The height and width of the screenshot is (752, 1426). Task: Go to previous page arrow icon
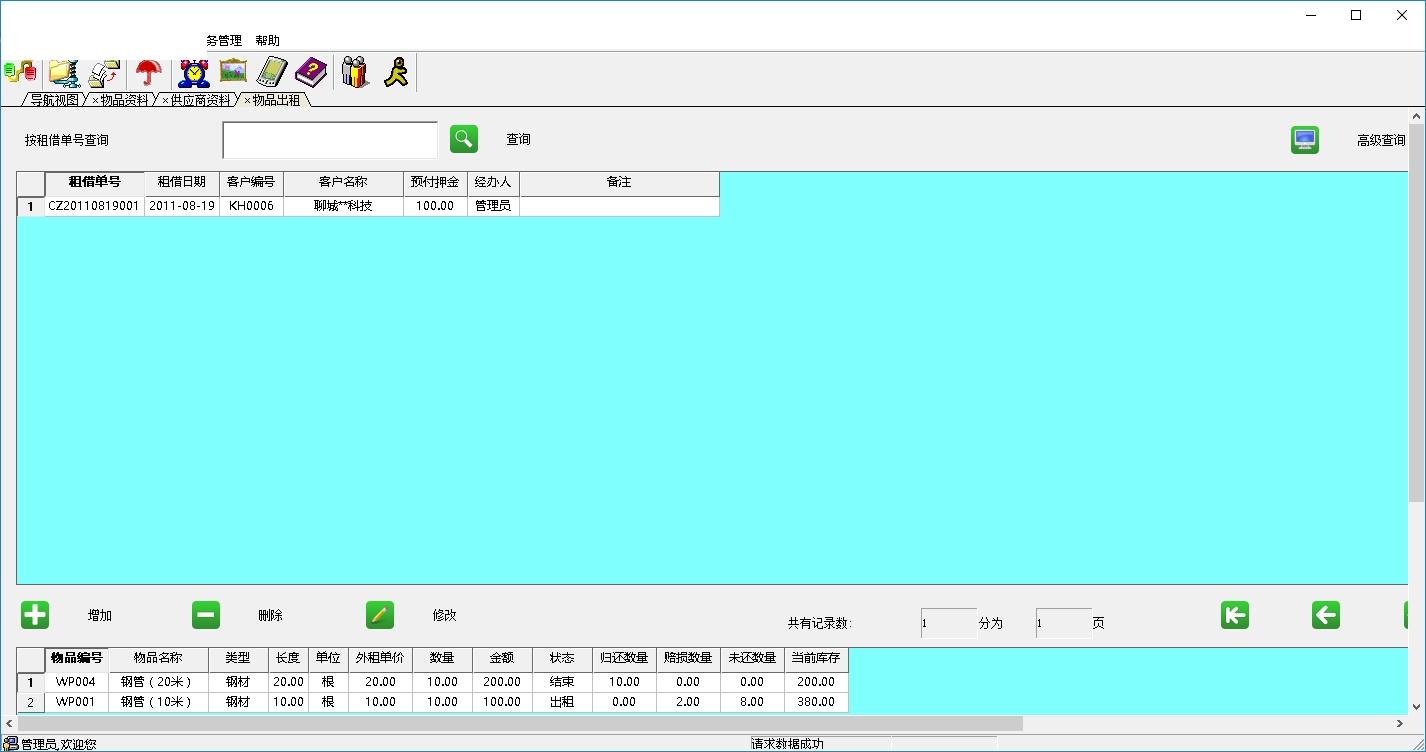pyautogui.click(x=1326, y=615)
